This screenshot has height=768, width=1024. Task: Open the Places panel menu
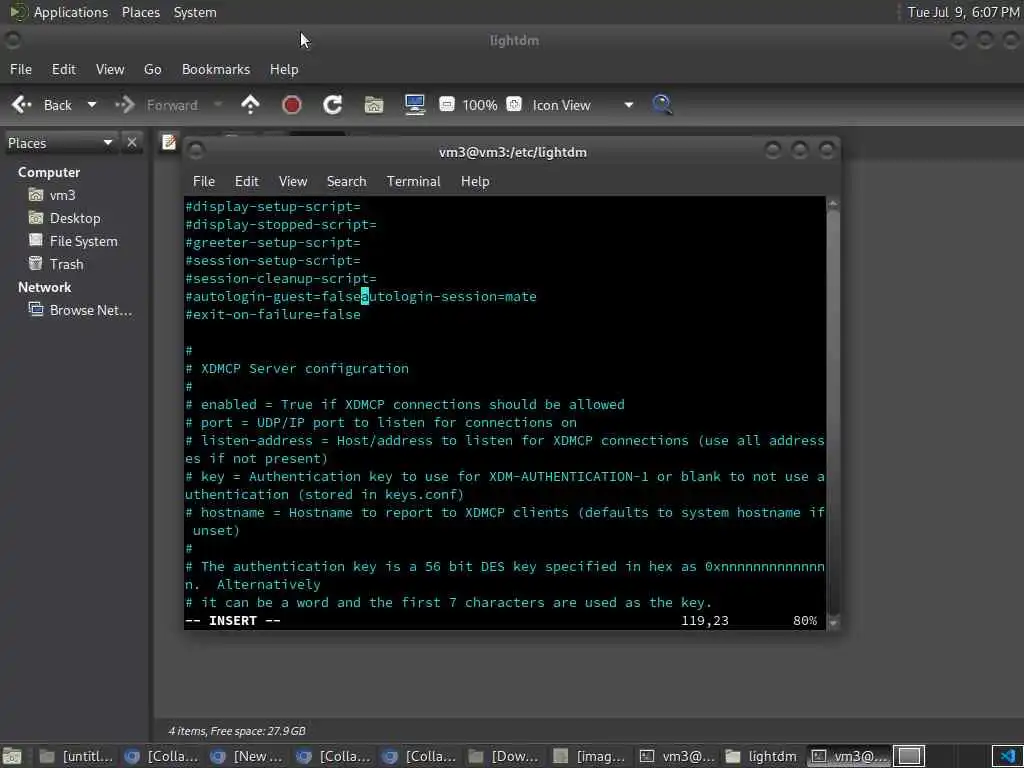click(140, 12)
